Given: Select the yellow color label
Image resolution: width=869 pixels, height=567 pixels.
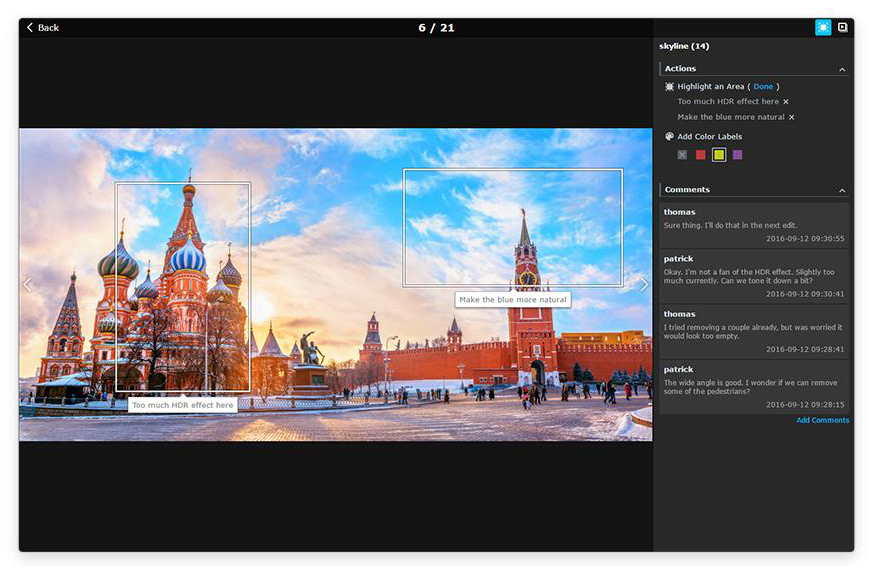Looking at the screenshot, I should click(x=719, y=155).
